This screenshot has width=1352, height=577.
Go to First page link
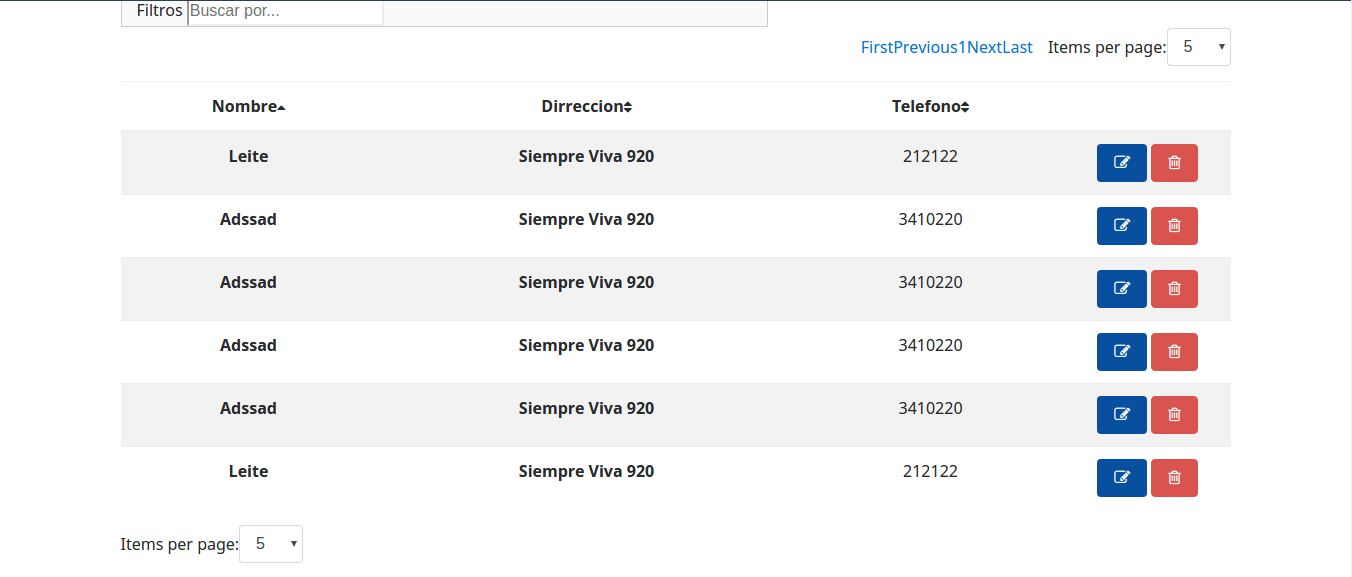(x=876, y=47)
